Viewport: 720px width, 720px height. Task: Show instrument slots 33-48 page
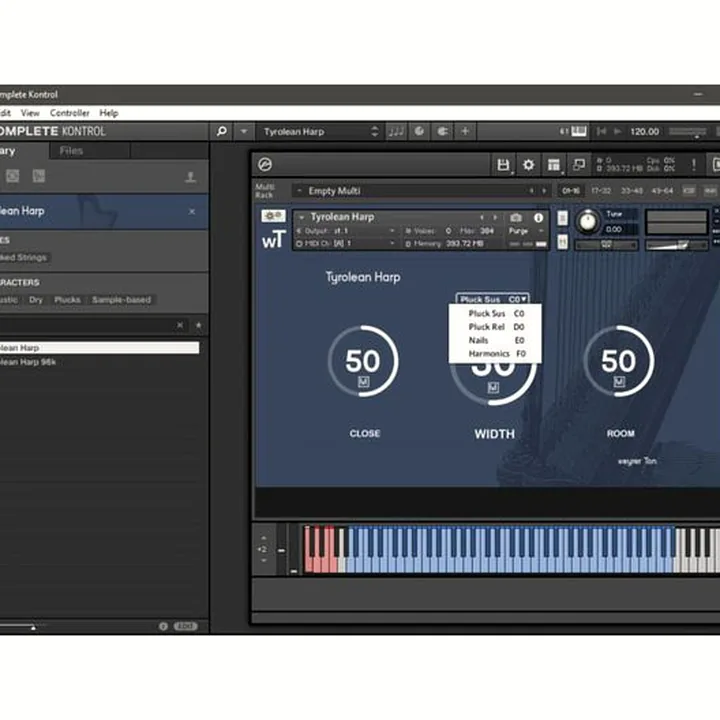[x=631, y=191]
